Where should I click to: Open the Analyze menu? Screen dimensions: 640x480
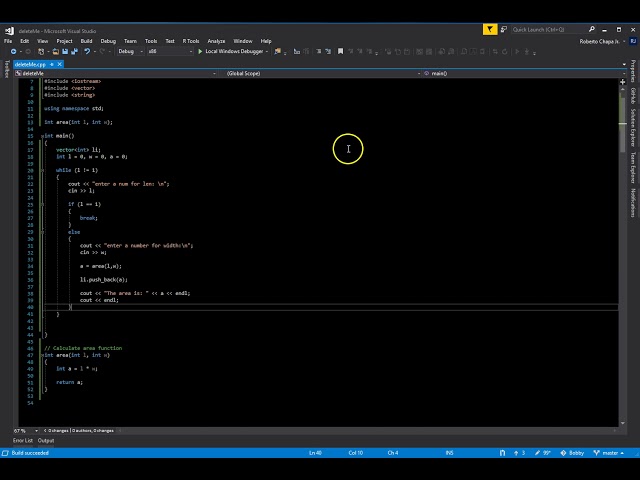click(216, 41)
